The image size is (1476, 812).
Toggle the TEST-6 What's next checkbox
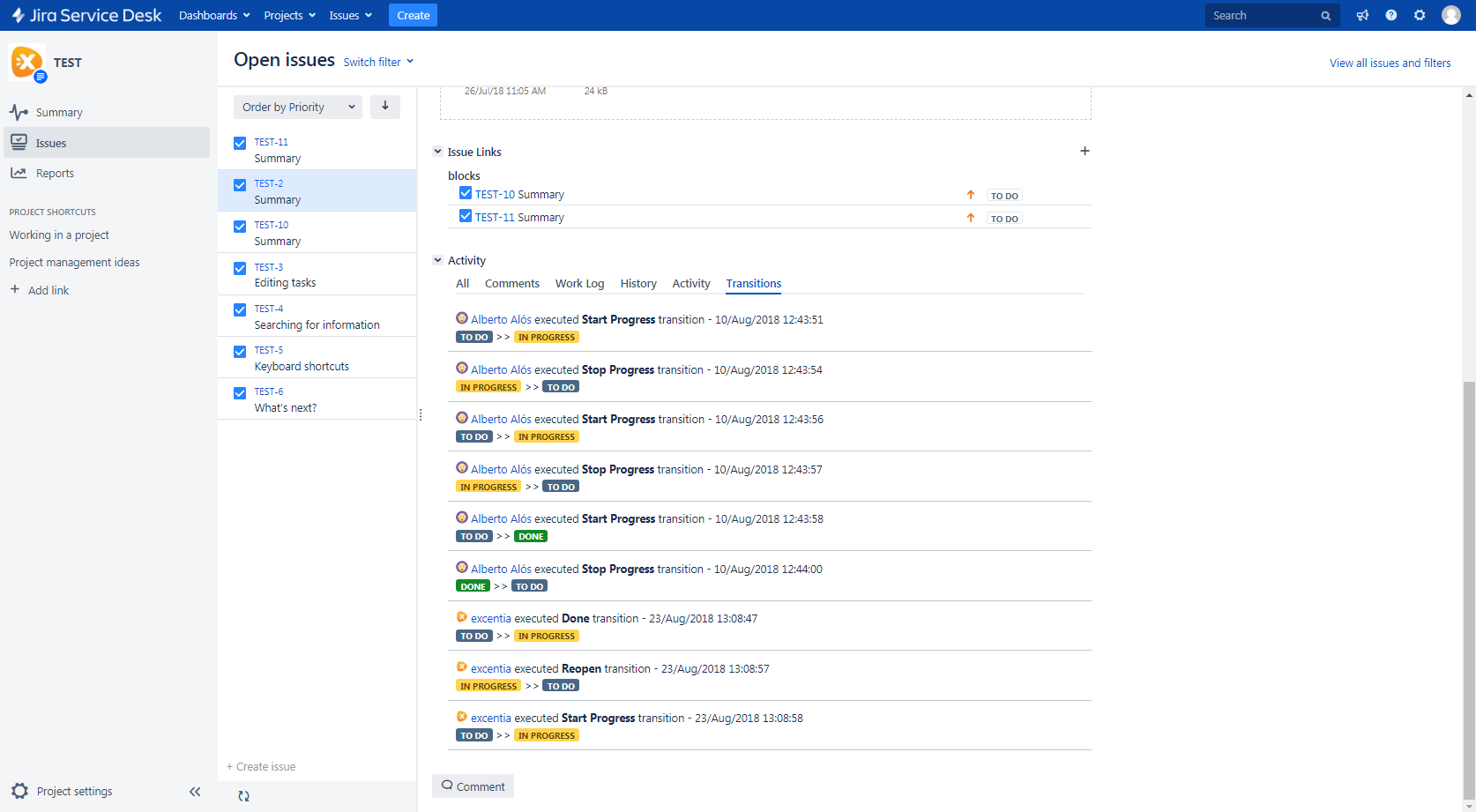240,393
